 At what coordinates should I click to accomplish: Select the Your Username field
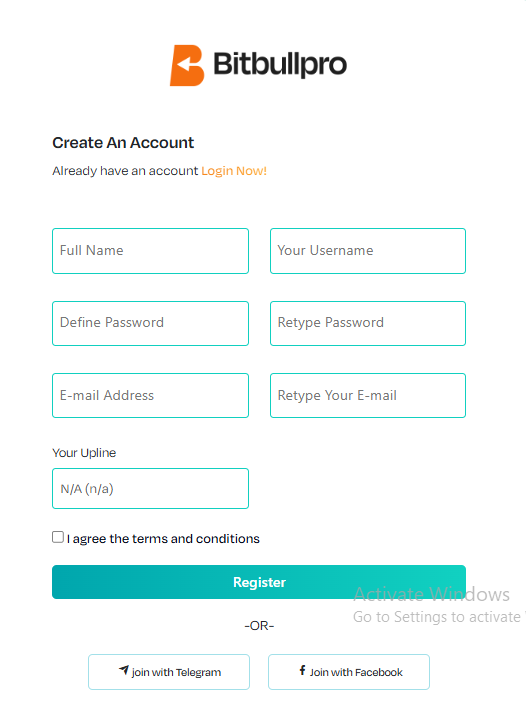(x=368, y=251)
